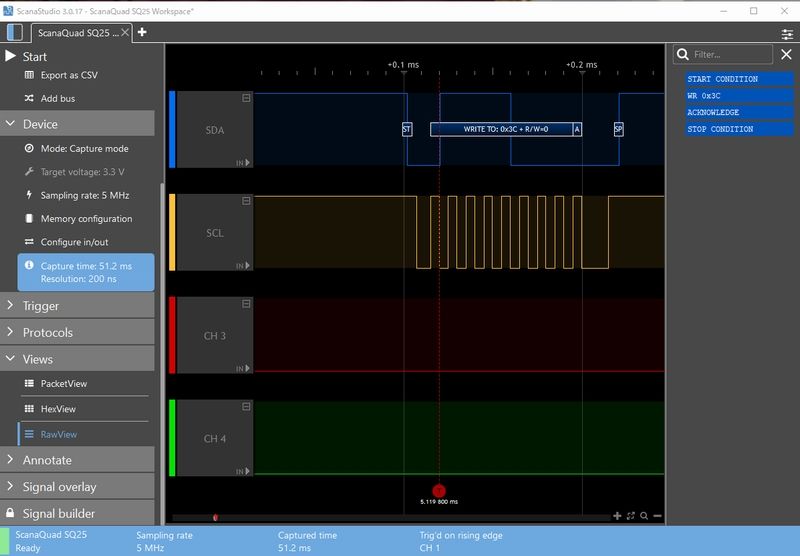Viewport: 800px width, 556px height.
Task: Click Capture time: 51.2 ms info box
Action: point(86,272)
